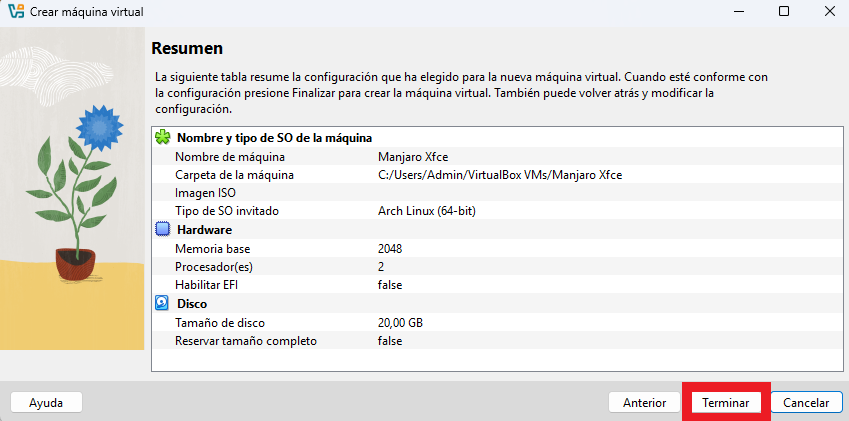Select the 'Tamaño de disco' 20,00 GB row
The height and width of the screenshot is (421, 849).
point(497,323)
